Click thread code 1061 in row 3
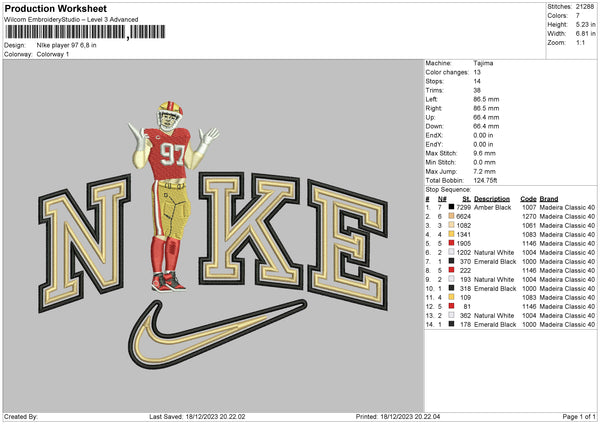The image size is (600, 424). [x=529, y=225]
